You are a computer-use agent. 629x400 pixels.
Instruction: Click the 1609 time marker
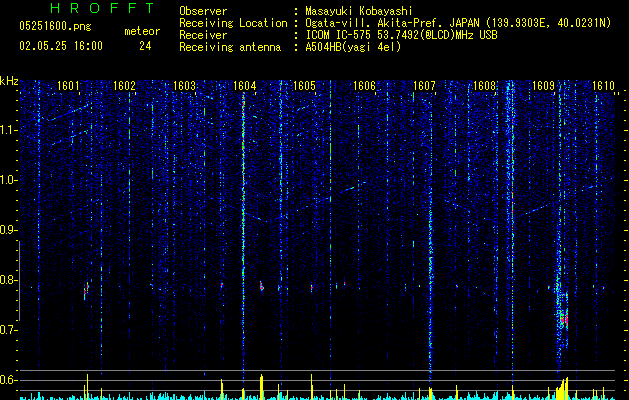(544, 85)
